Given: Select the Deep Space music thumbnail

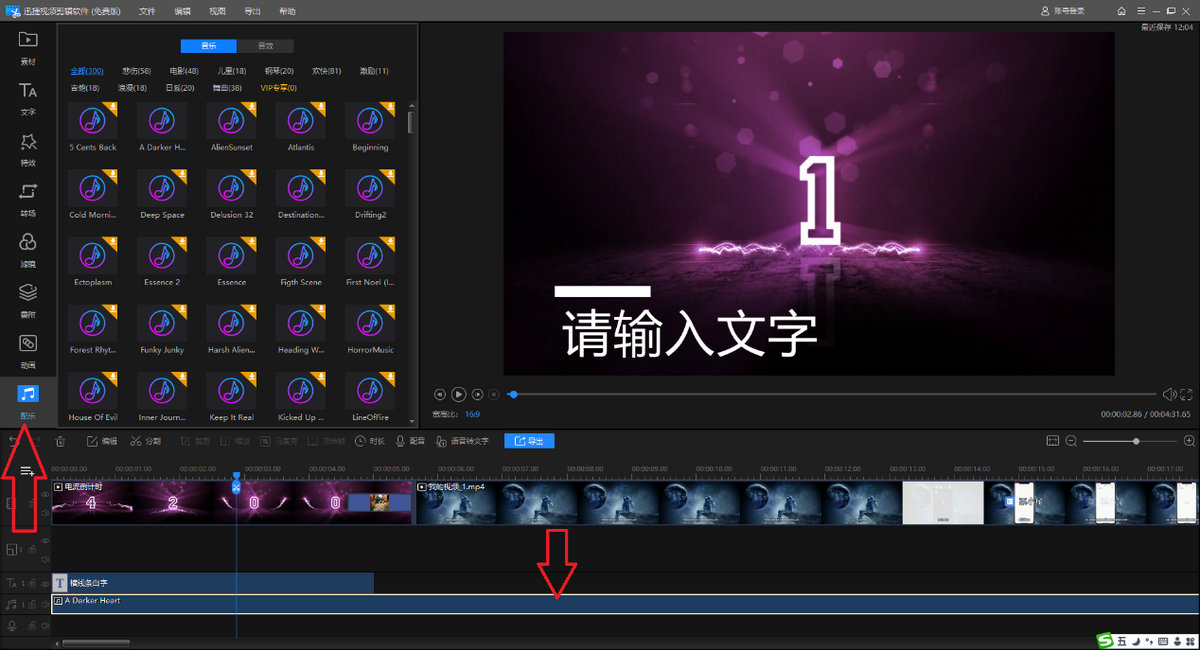Looking at the screenshot, I should [x=162, y=189].
